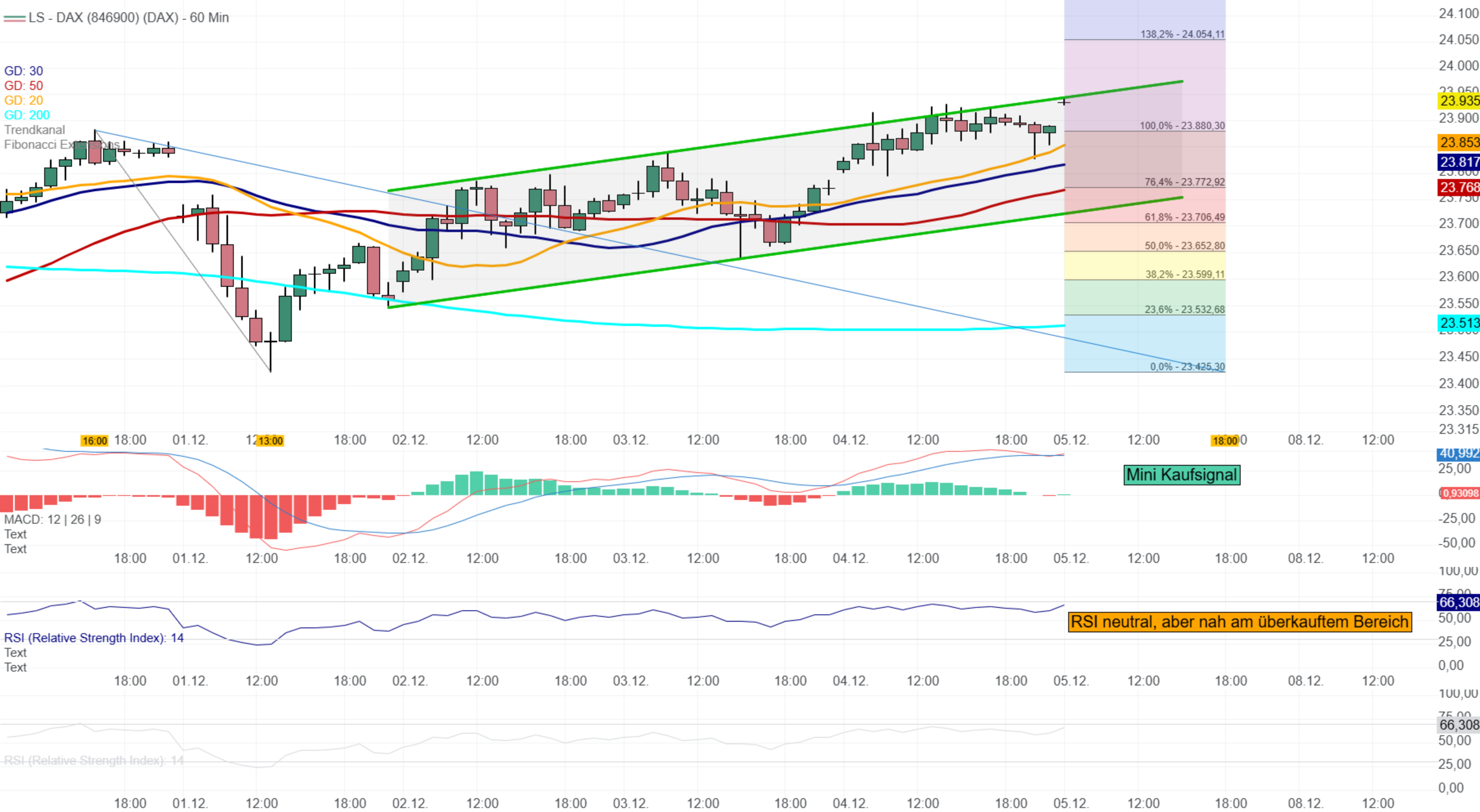This screenshot has height=812, width=1480.
Task: Click the RSI (Relative Strength Index): 14 label
Action: pyautogui.click(x=94, y=638)
